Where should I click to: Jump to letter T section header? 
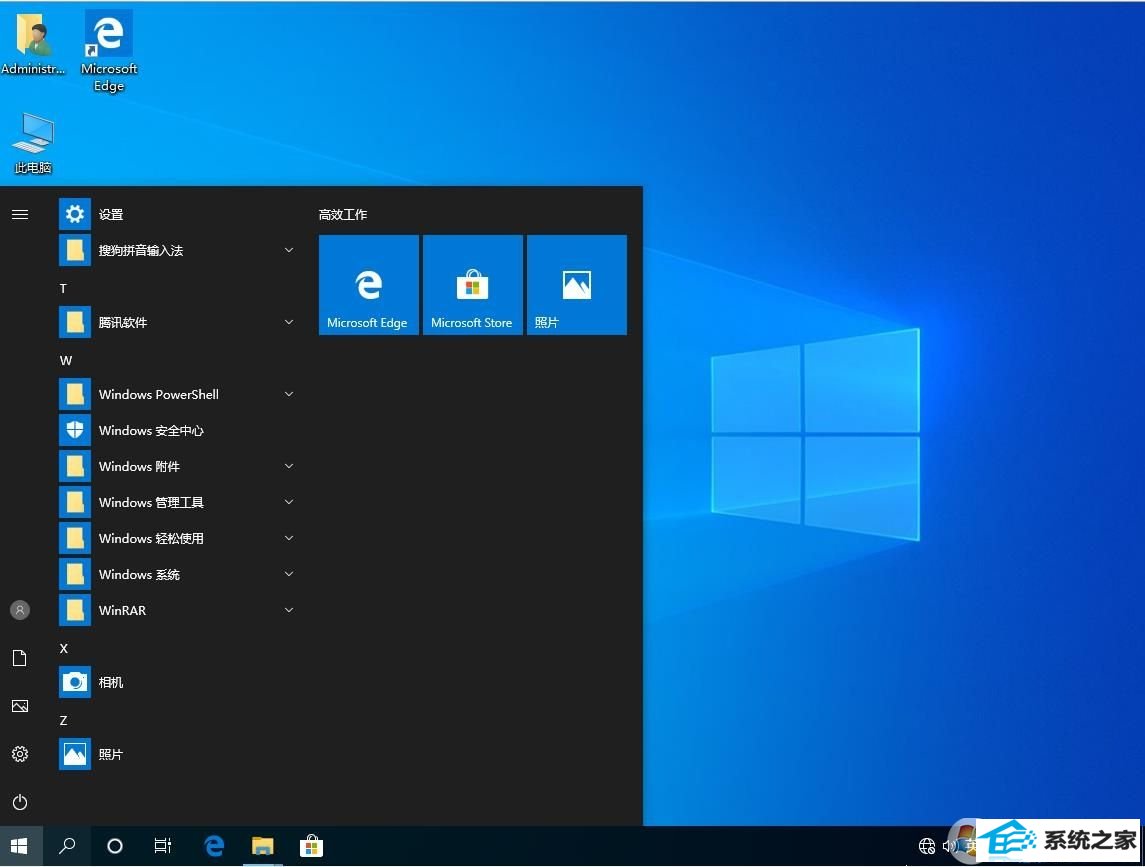[64, 289]
